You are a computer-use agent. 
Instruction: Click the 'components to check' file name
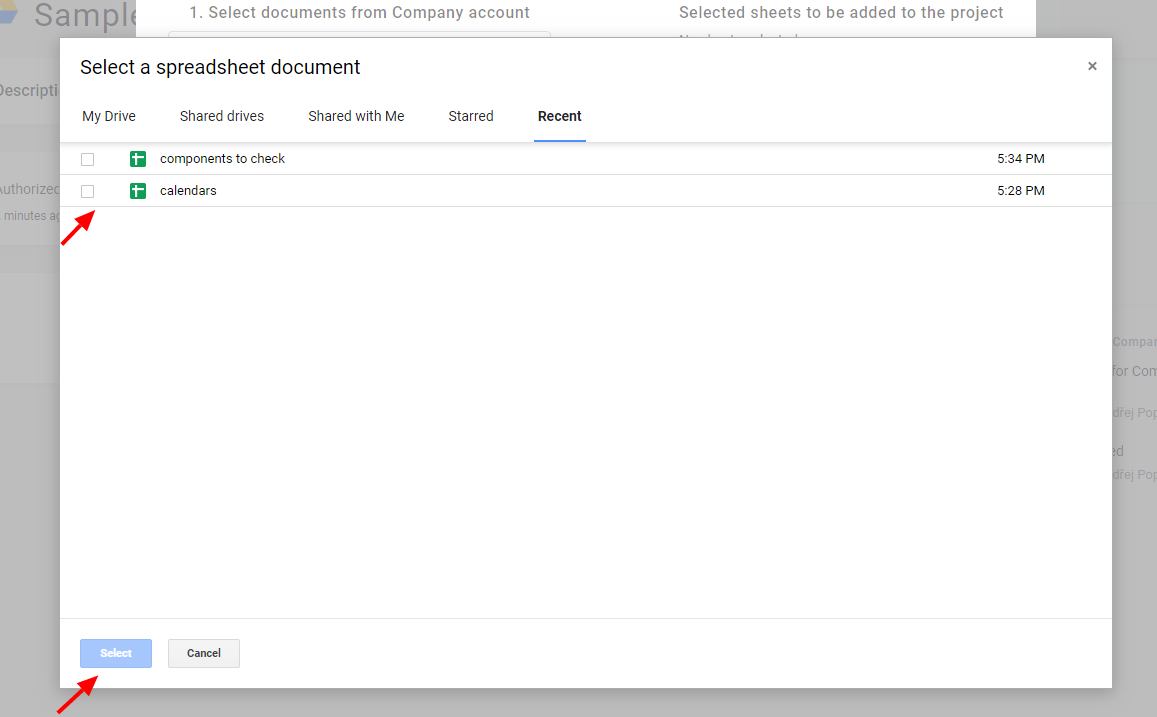222,159
